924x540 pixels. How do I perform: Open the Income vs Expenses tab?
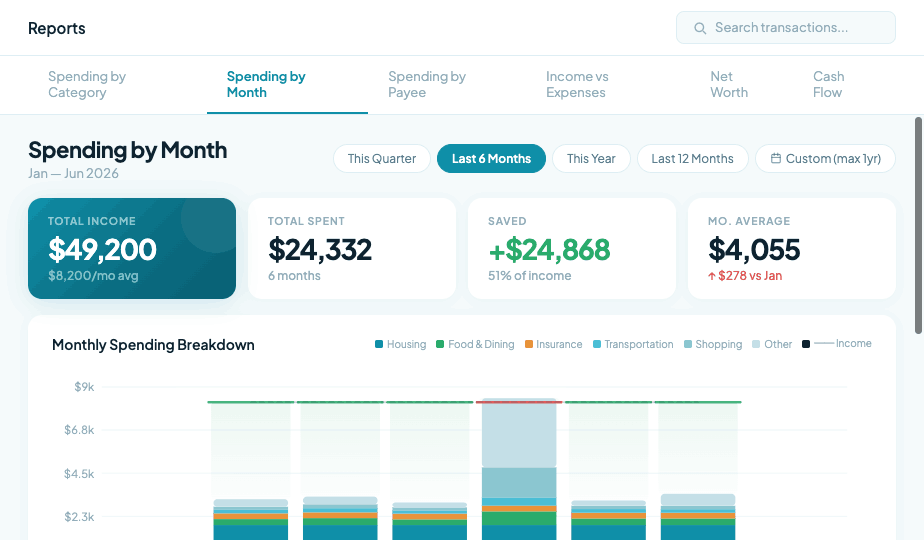point(608,84)
